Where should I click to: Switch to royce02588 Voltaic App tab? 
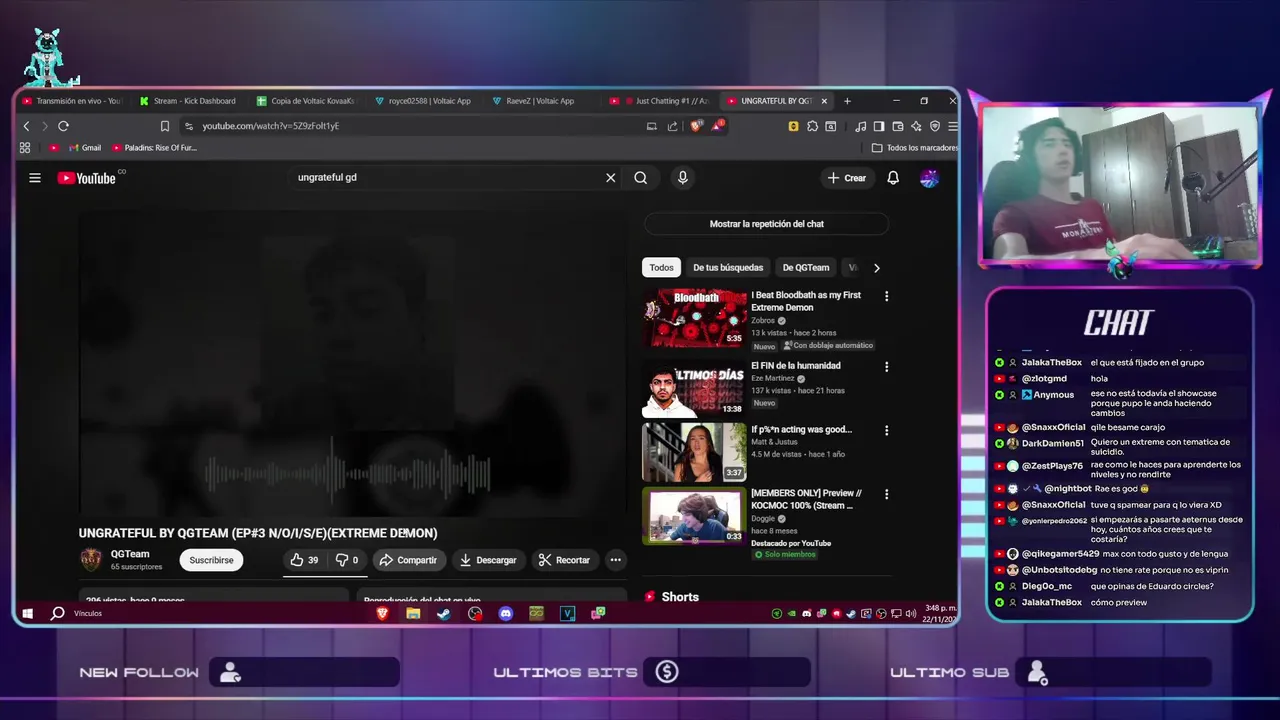[x=424, y=101]
